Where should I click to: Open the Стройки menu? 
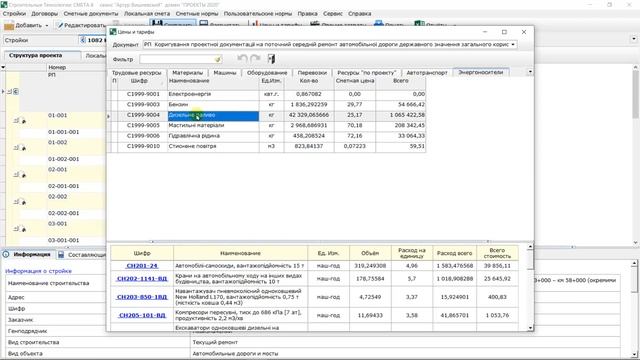click(14, 13)
